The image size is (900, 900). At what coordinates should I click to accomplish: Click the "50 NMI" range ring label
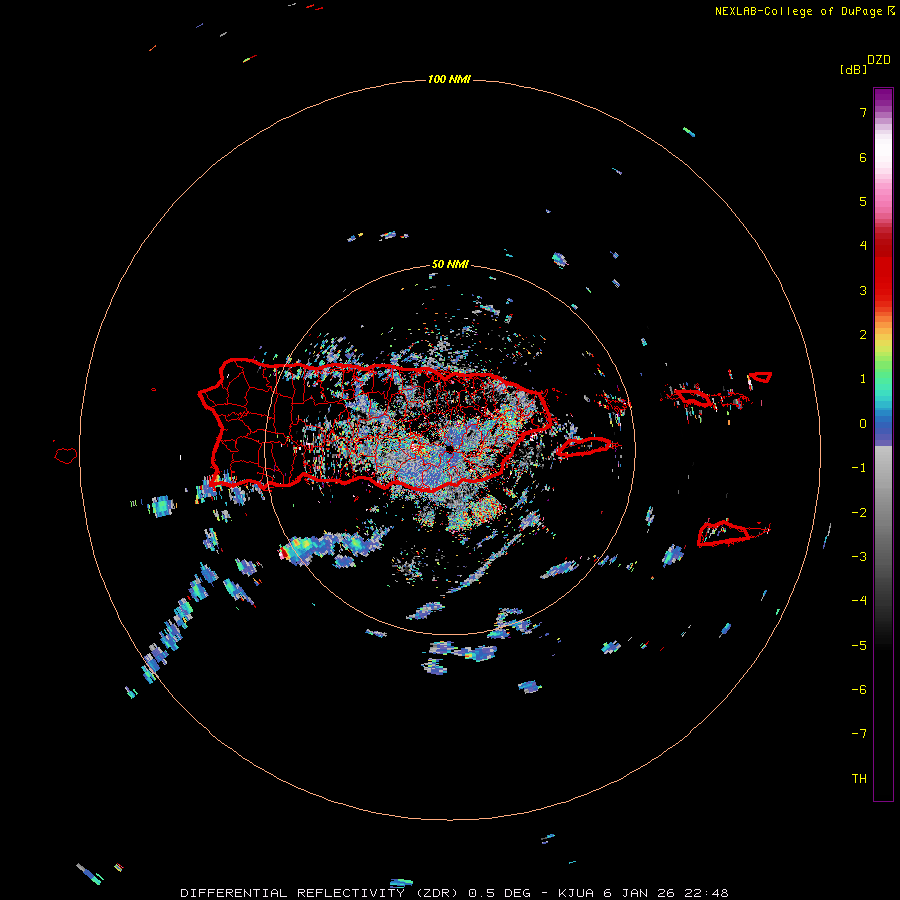click(449, 264)
